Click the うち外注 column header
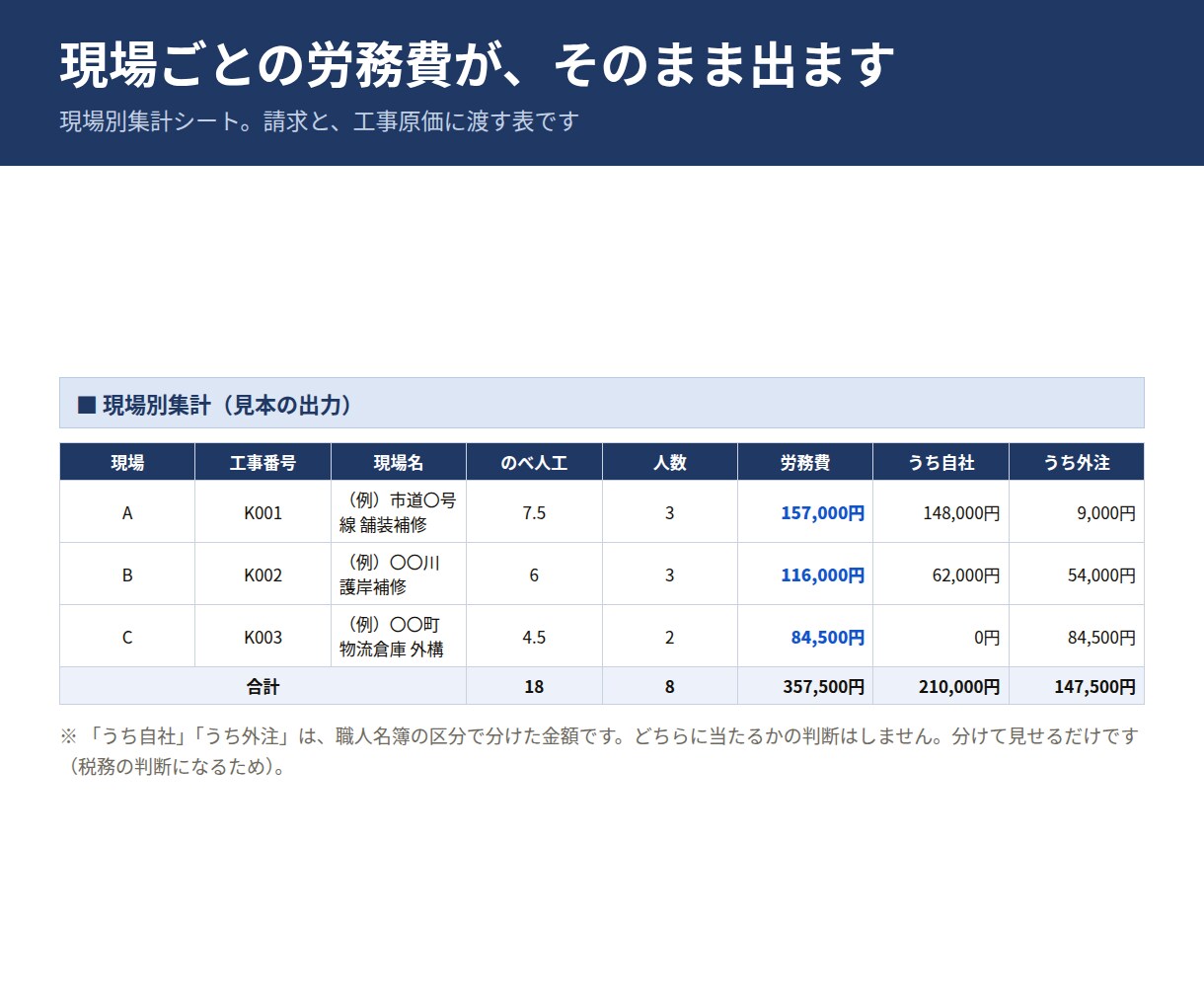 point(1077,462)
